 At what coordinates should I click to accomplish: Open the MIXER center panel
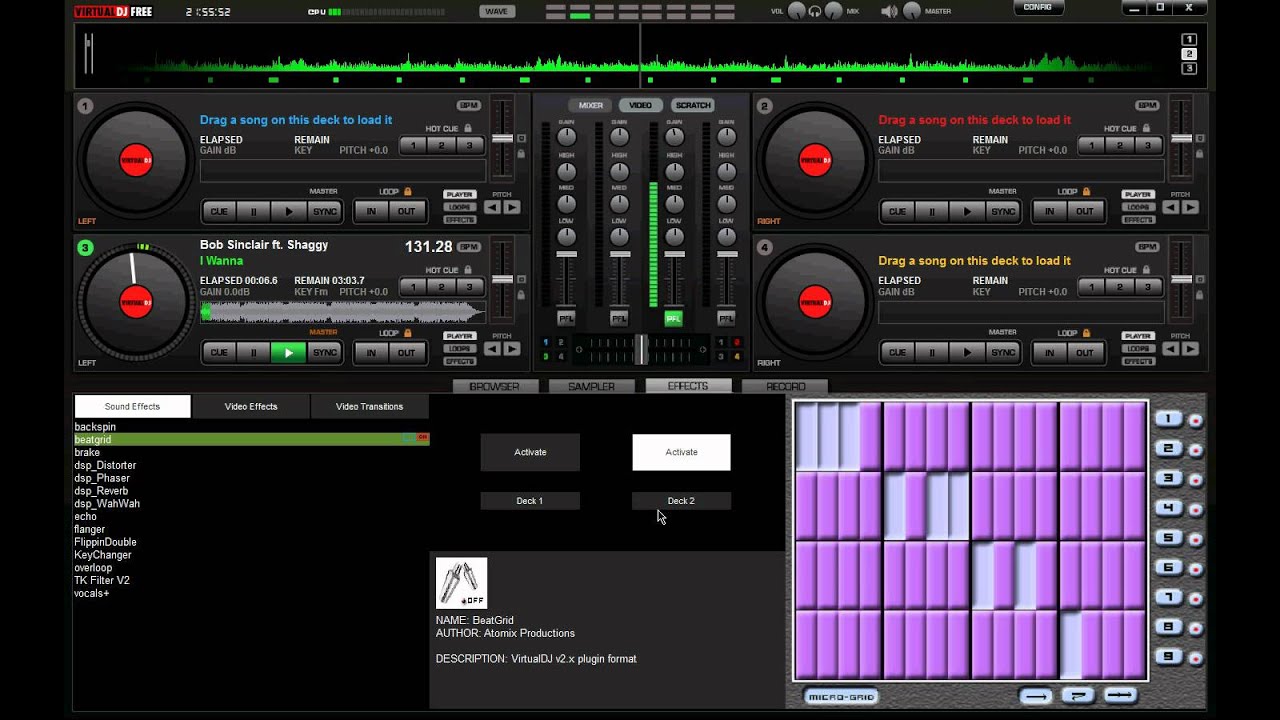[591, 105]
